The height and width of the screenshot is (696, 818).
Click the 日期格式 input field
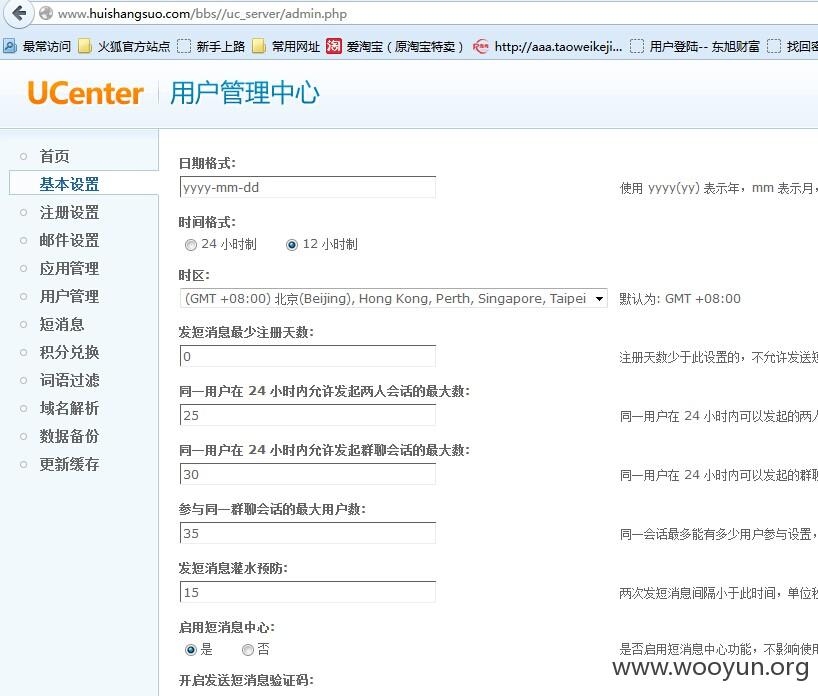click(x=308, y=187)
